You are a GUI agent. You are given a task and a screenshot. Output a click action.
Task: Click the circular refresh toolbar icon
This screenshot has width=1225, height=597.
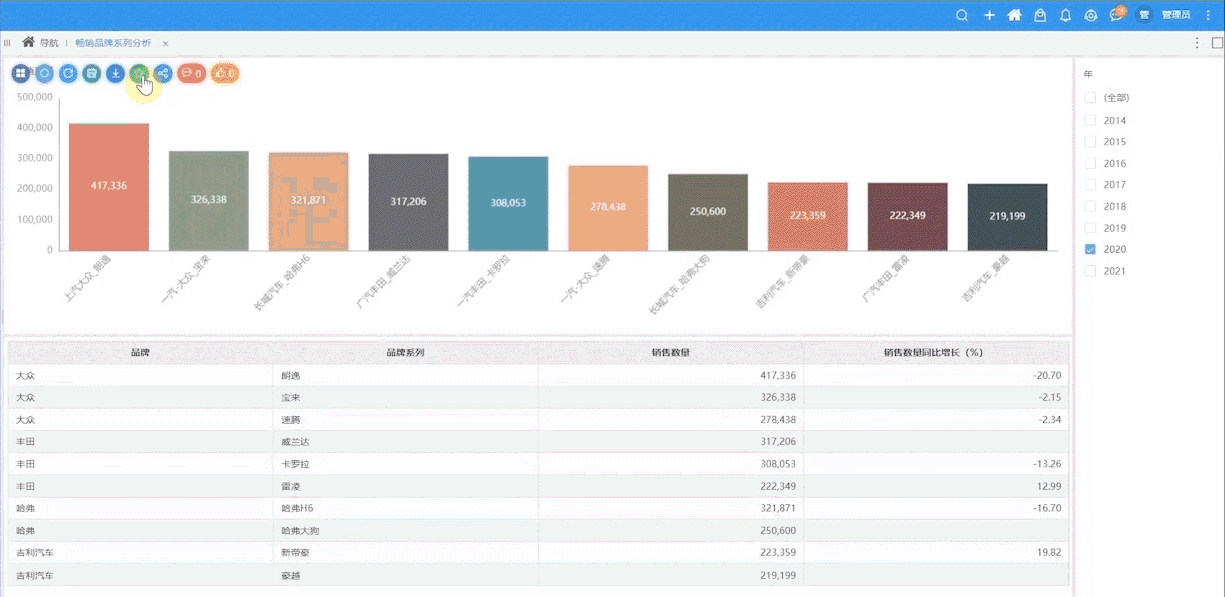[68, 73]
